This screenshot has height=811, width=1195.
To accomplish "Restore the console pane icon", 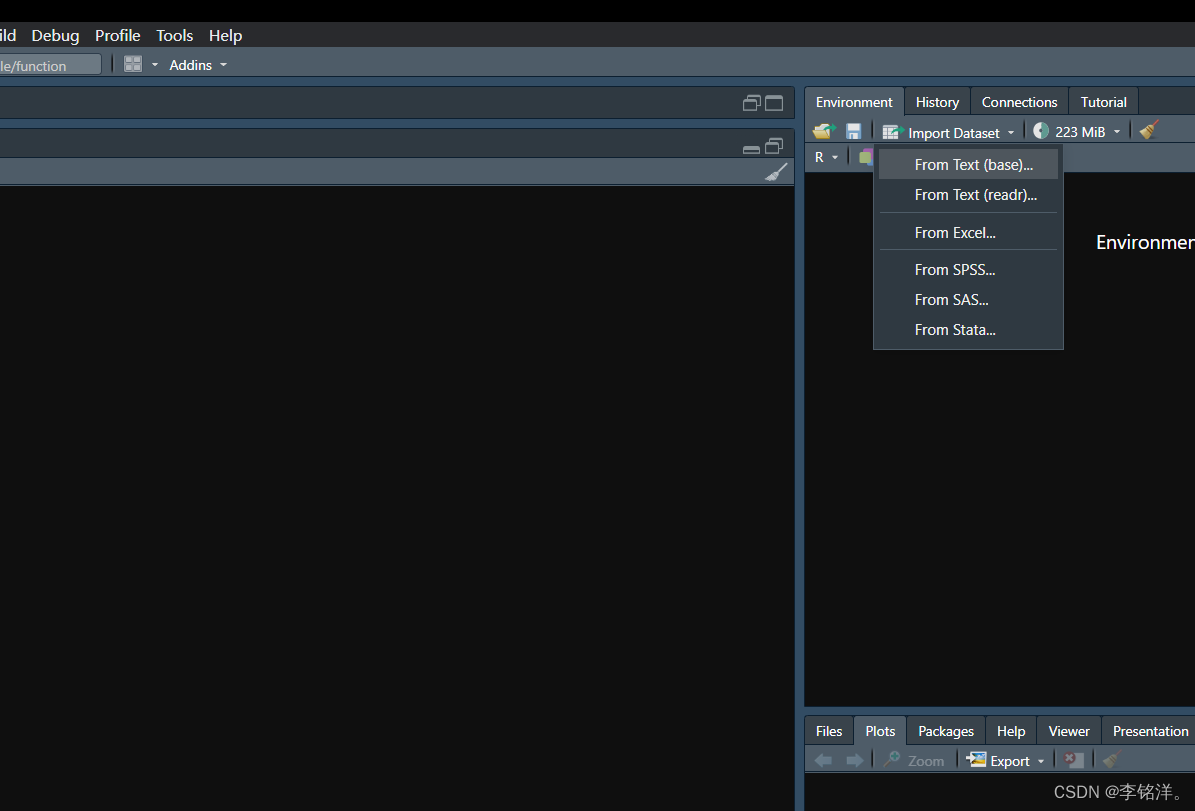I will [x=774, y=145].
